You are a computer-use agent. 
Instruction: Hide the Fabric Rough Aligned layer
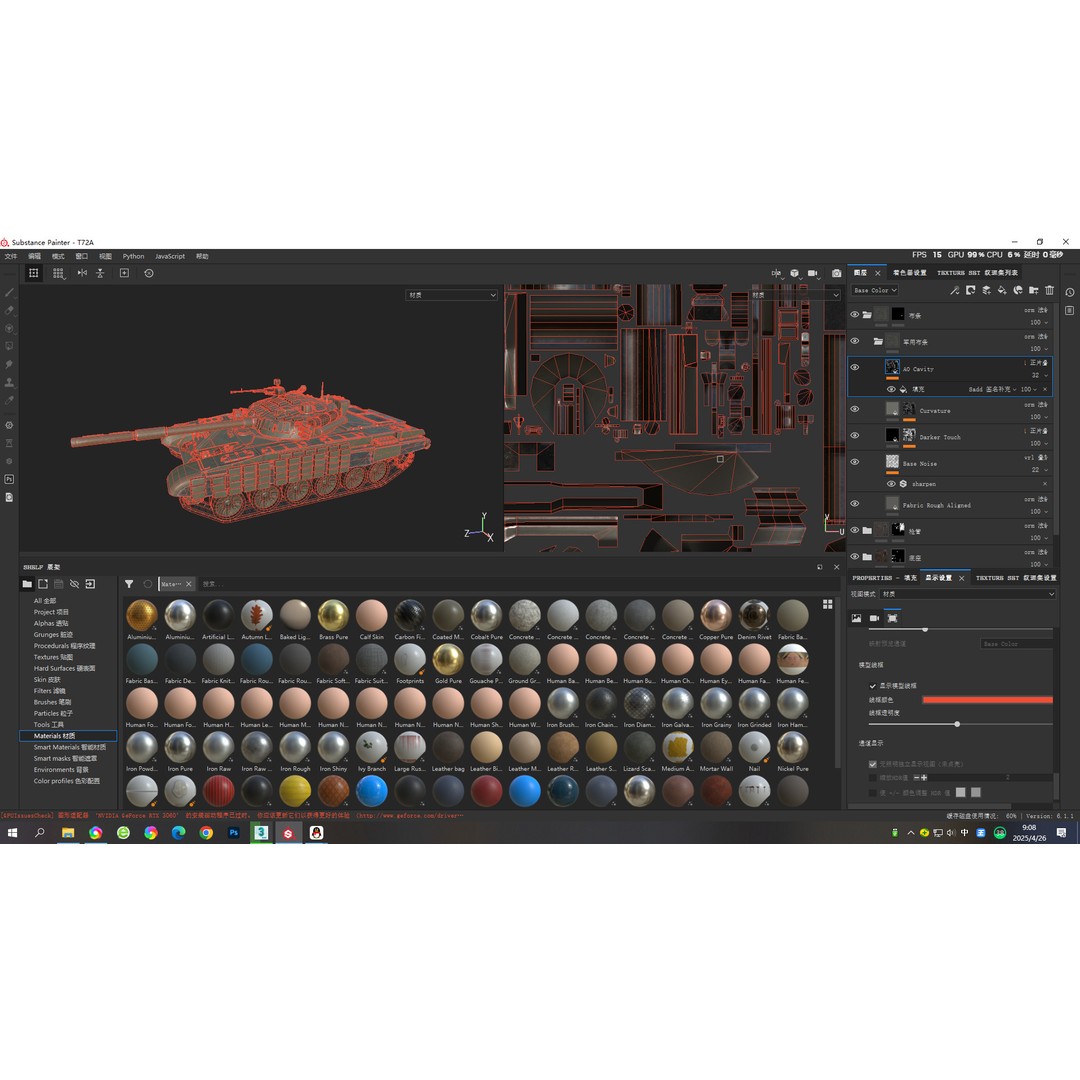[x=855, y=503]
